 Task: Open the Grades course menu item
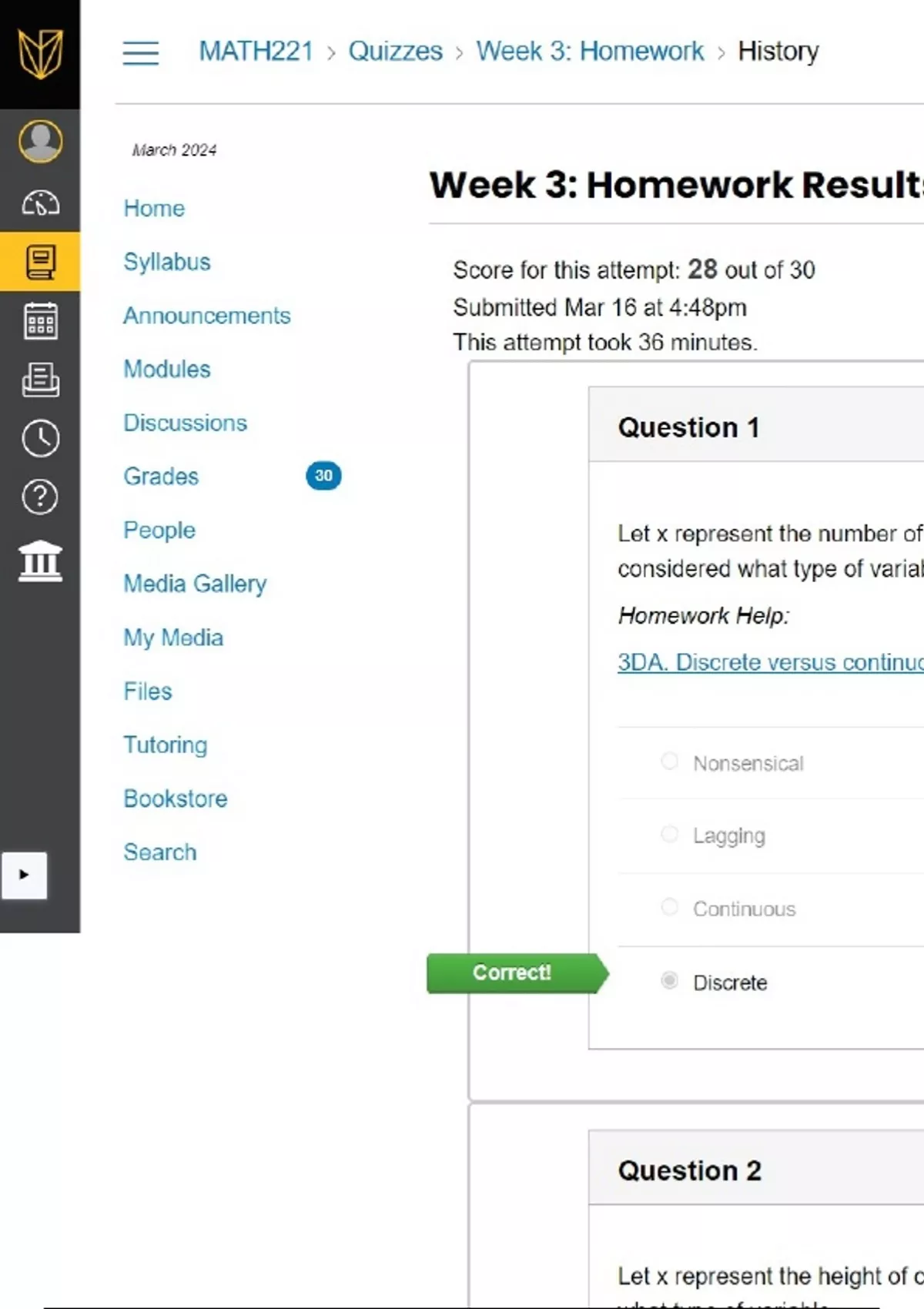point(161,477)
